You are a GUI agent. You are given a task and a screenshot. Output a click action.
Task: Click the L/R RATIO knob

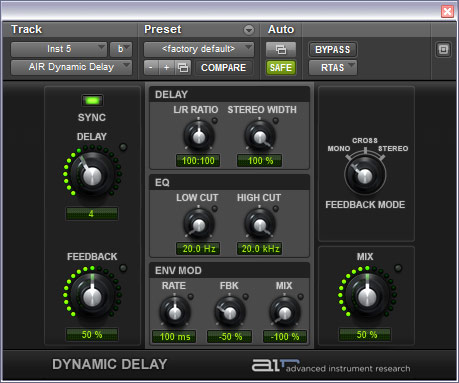pyautogui.click(x=199, y=136)
